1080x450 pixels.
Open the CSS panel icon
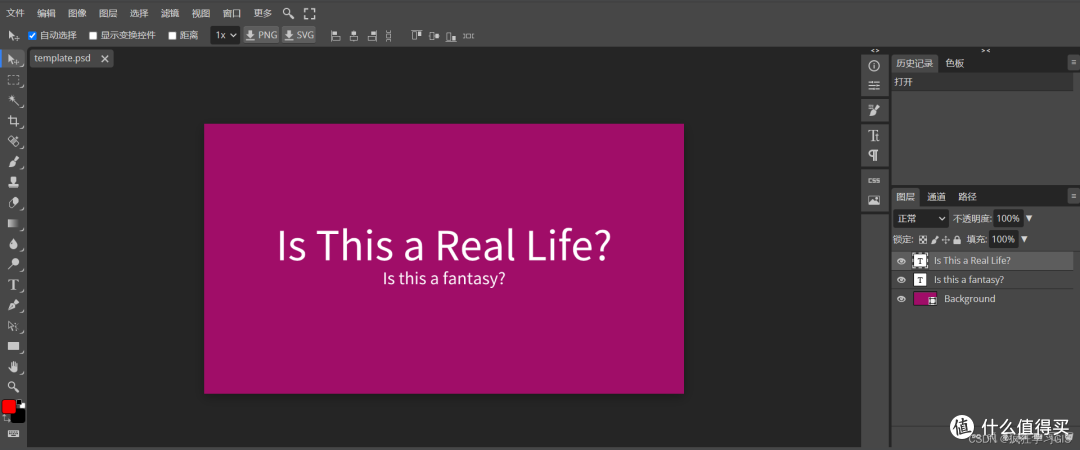(x=874, y=181)
